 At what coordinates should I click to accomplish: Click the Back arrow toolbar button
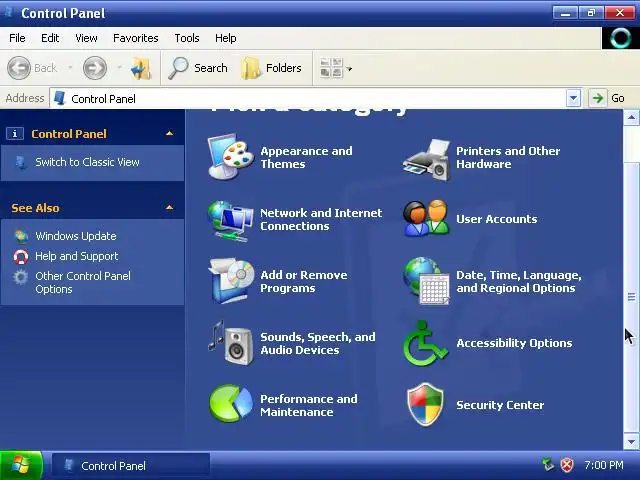32,68
